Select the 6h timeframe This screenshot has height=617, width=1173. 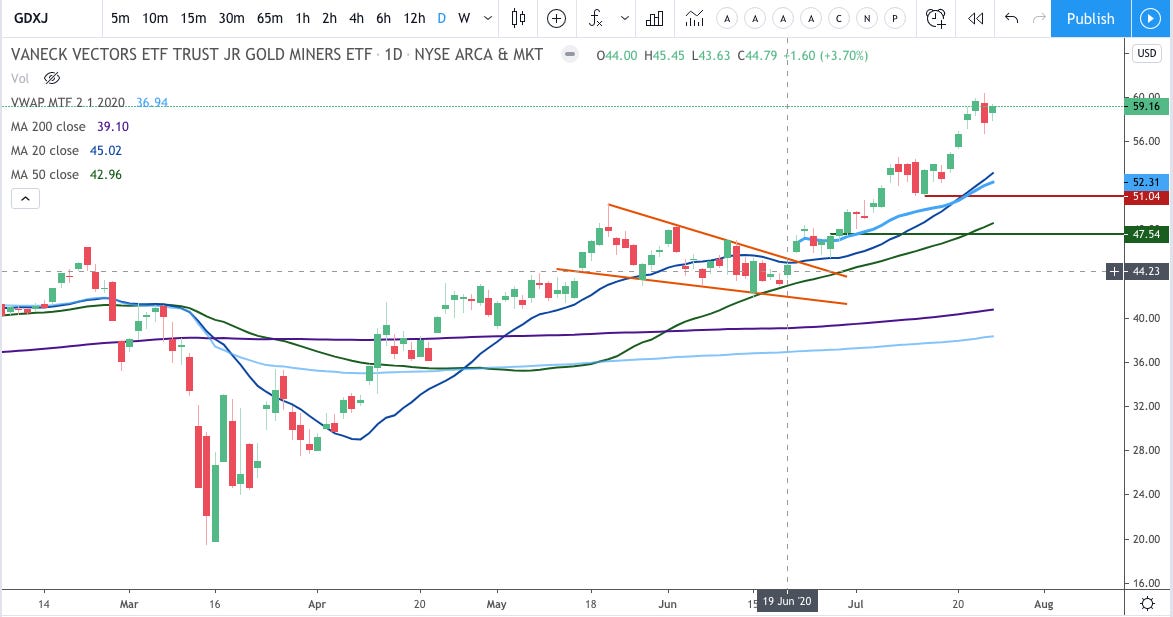(383, 19)
